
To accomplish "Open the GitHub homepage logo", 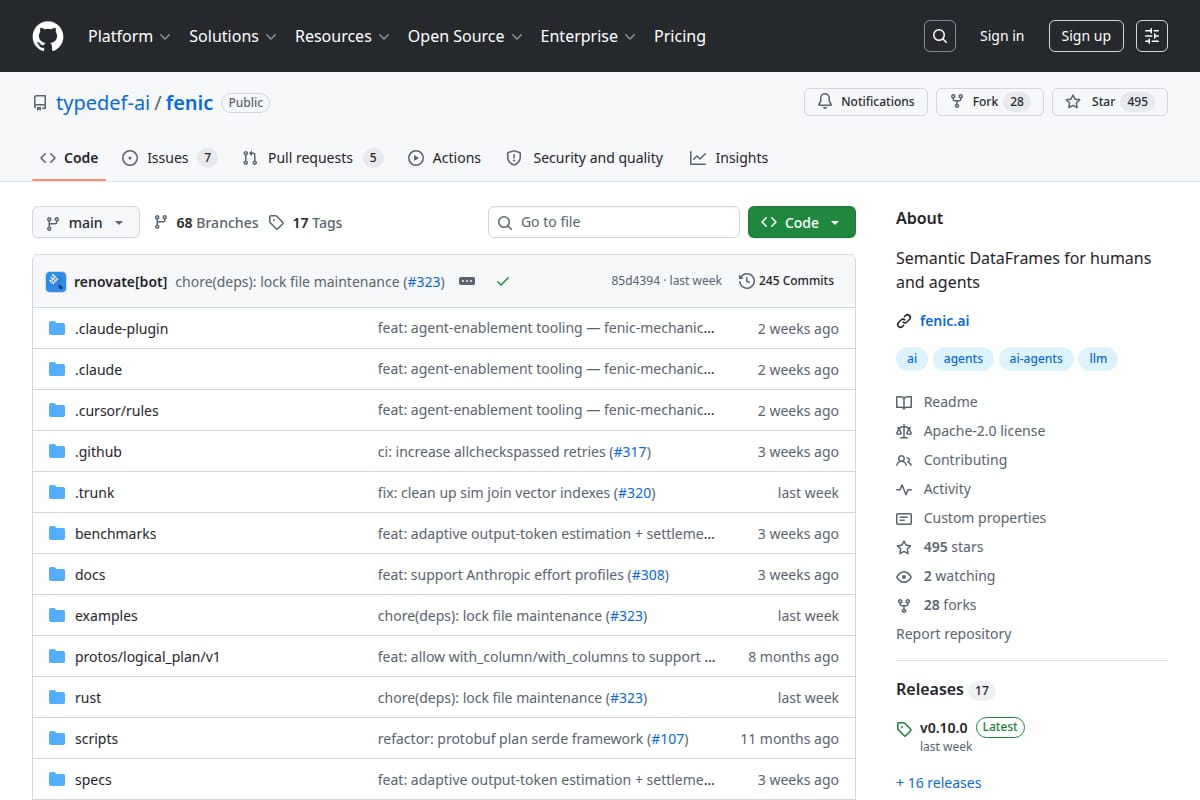I will tap(48, 36).
